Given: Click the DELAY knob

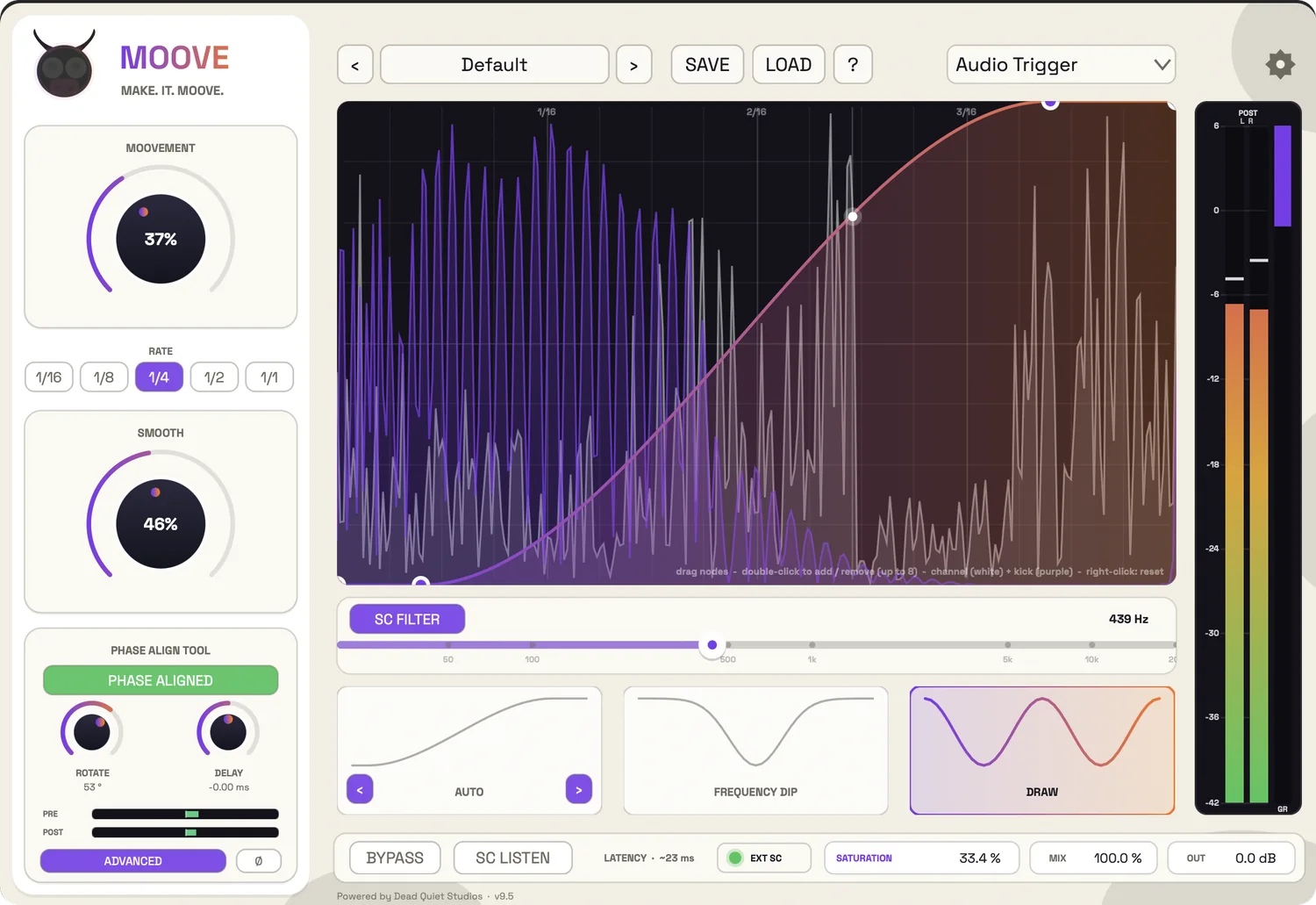Looking at the screenshot, I should pos(228,732).
